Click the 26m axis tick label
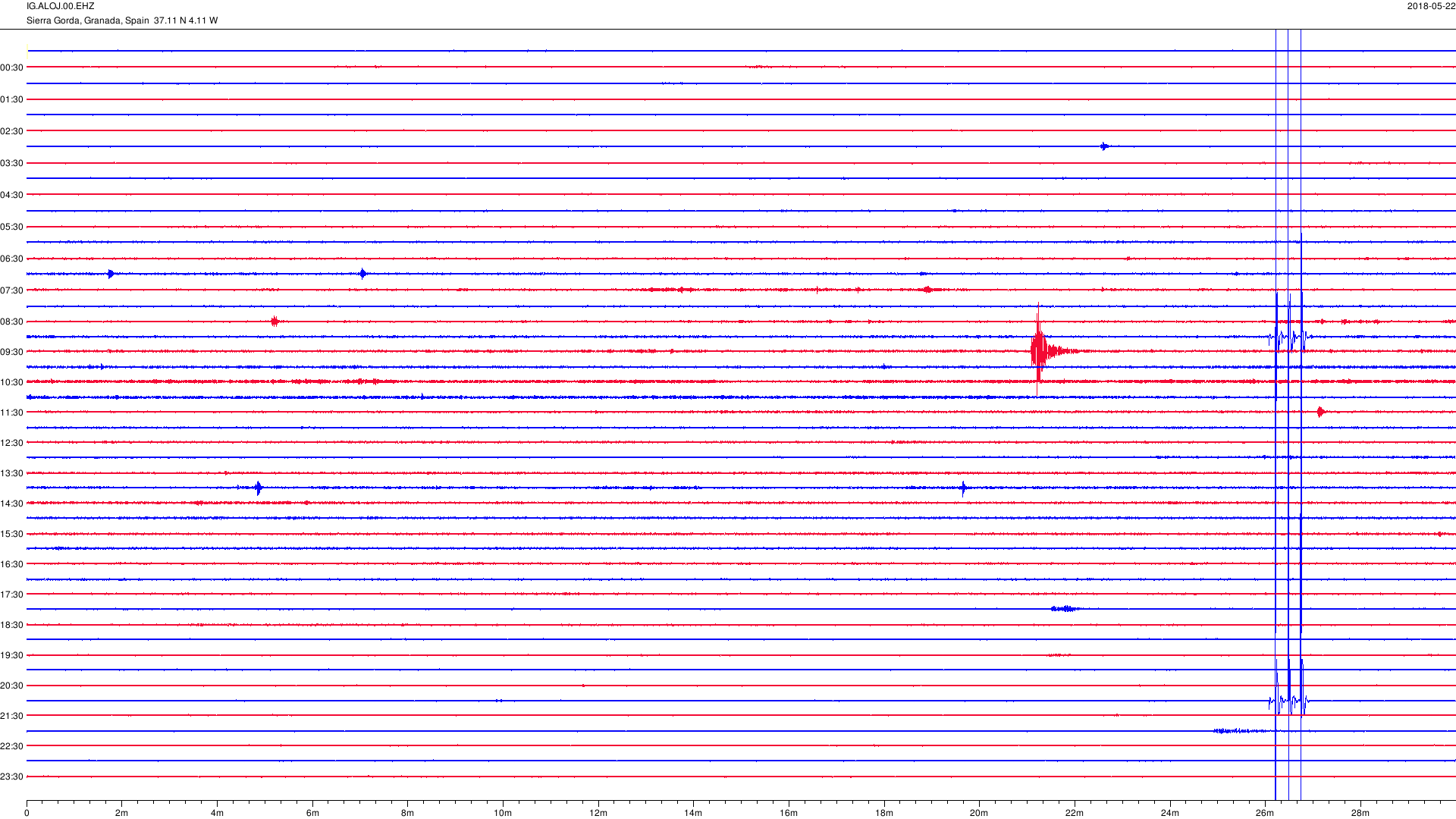 point(1265,813)
